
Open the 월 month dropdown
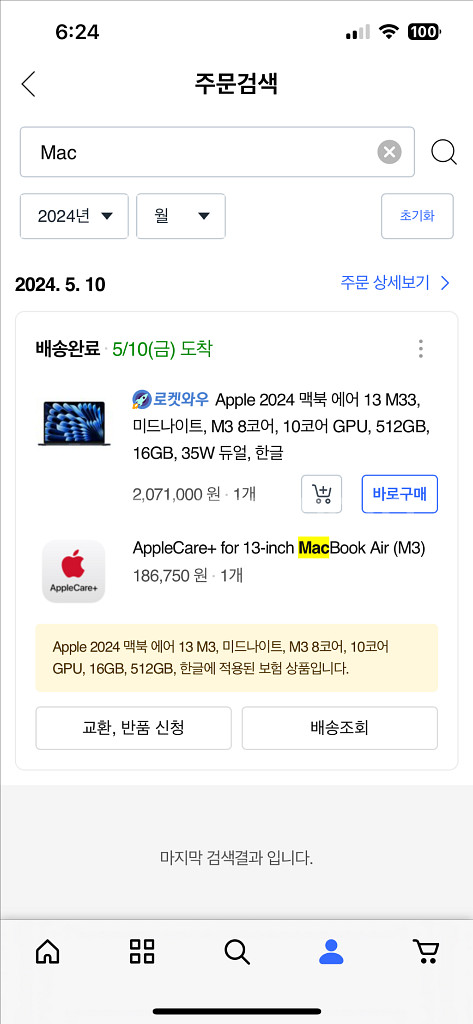click(181, 216)
